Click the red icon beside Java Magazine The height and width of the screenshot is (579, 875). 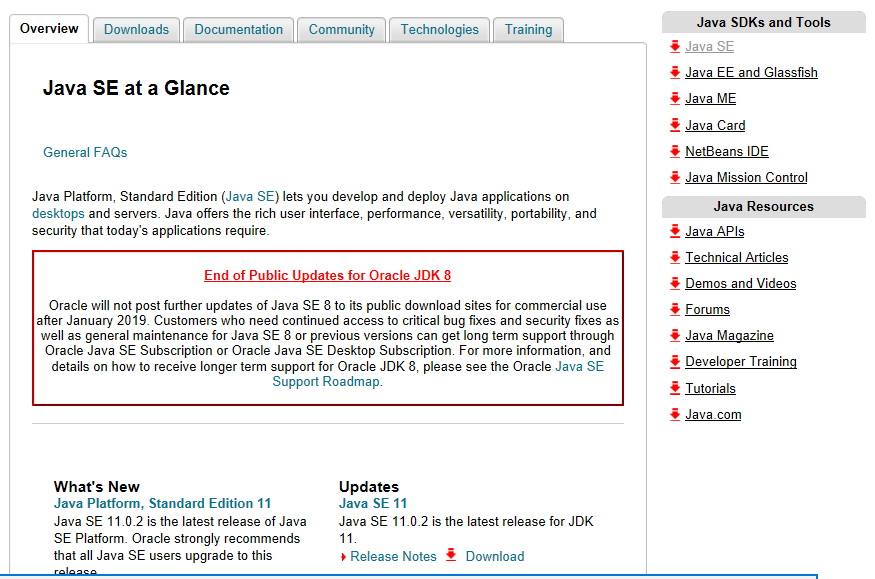[x=675, y=335]
